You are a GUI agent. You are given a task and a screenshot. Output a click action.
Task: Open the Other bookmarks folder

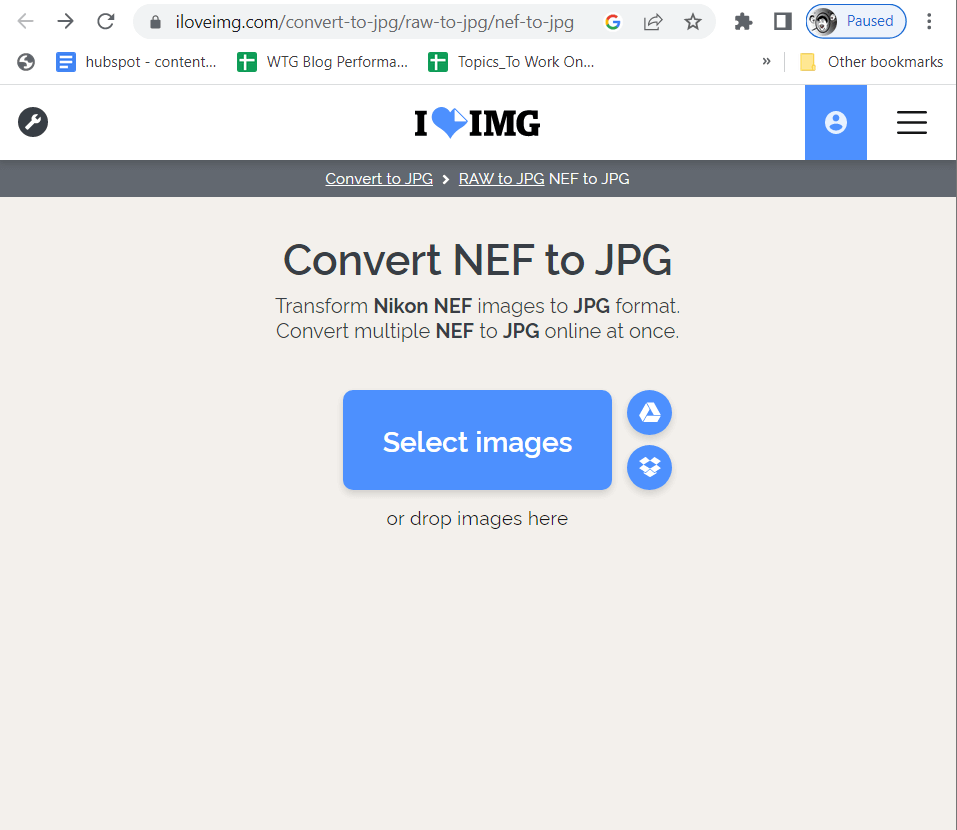pyautogui.click(x=872, y=62)
